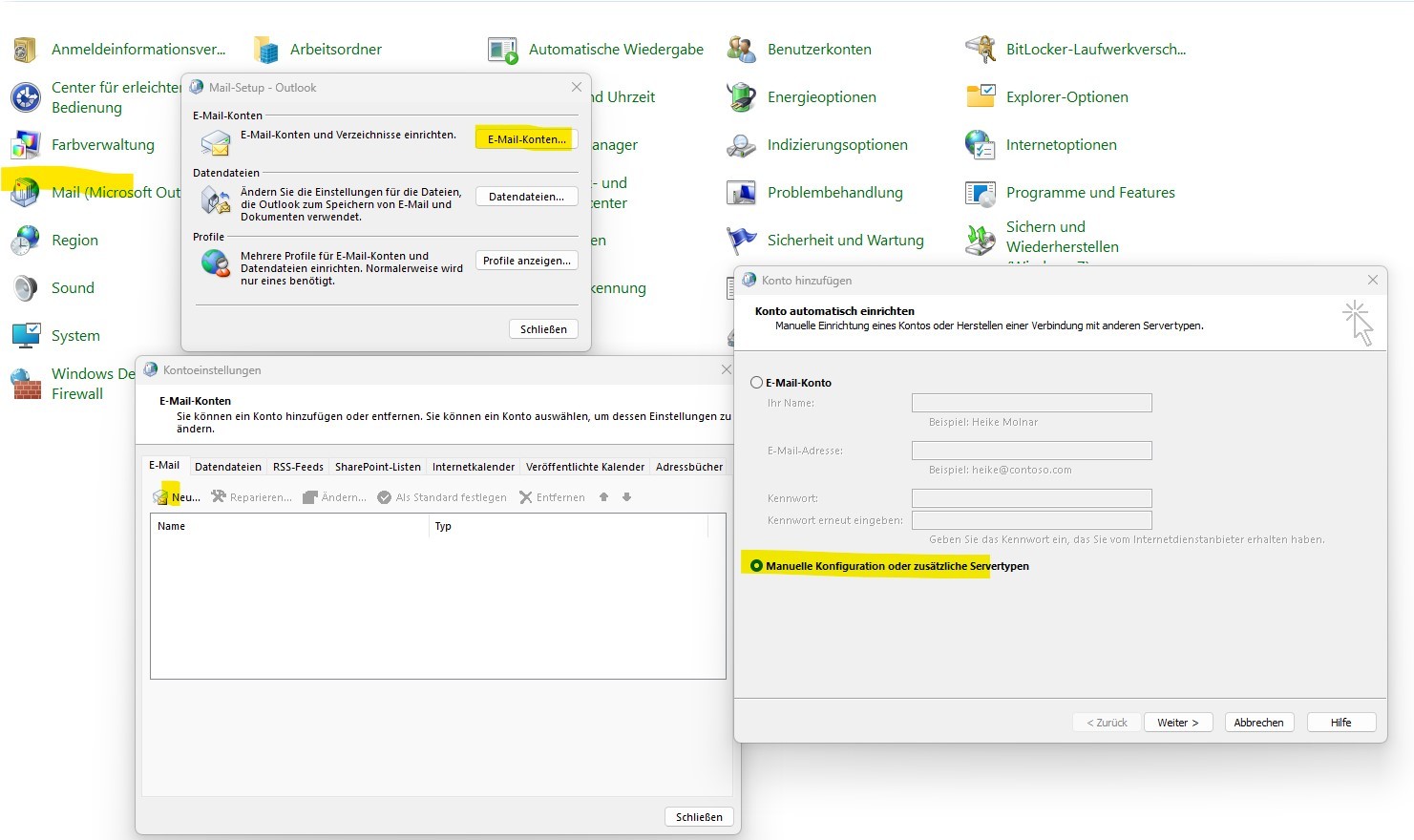Open Energieoptionen
Screen dimensions: 1414x840
pyautogui.click(x=822, y=96)
